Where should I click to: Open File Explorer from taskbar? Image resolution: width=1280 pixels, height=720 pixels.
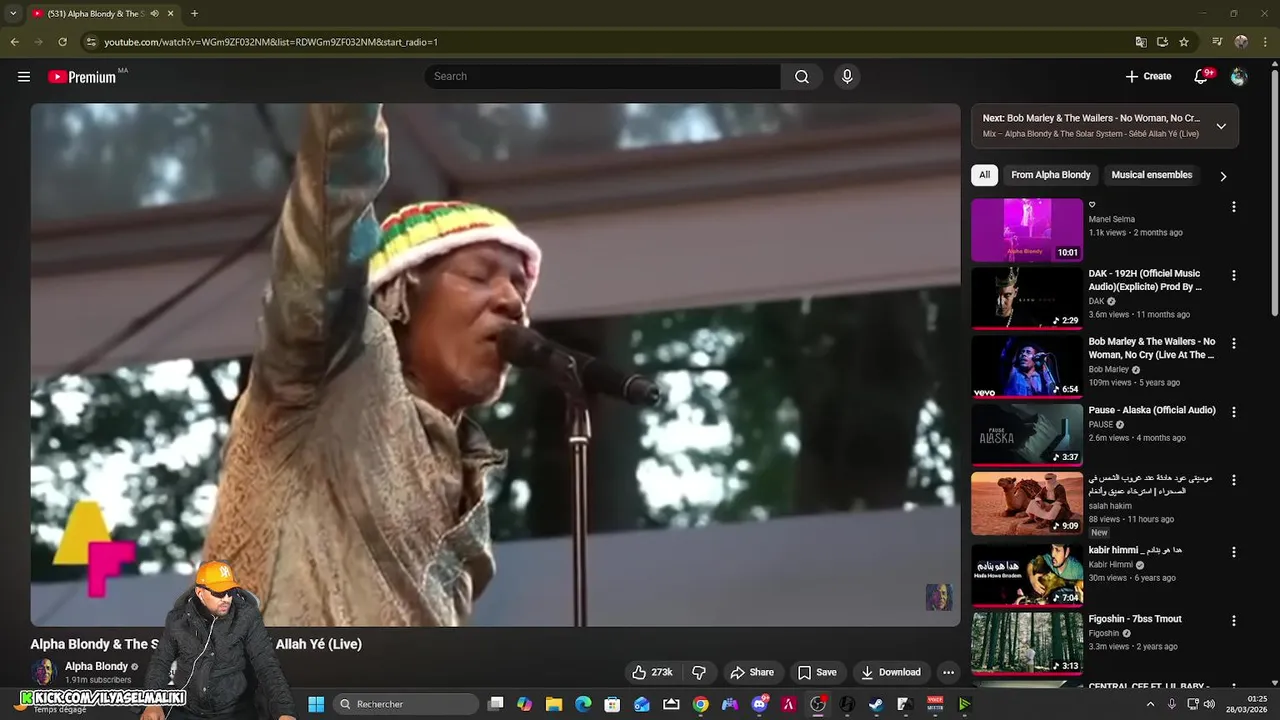tap(554, 704)
